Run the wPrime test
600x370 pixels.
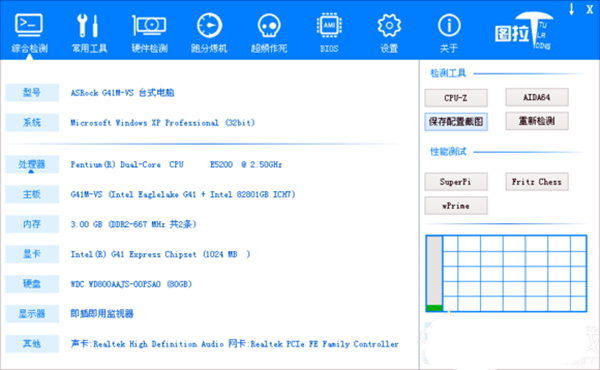click(x=456, y=205)
